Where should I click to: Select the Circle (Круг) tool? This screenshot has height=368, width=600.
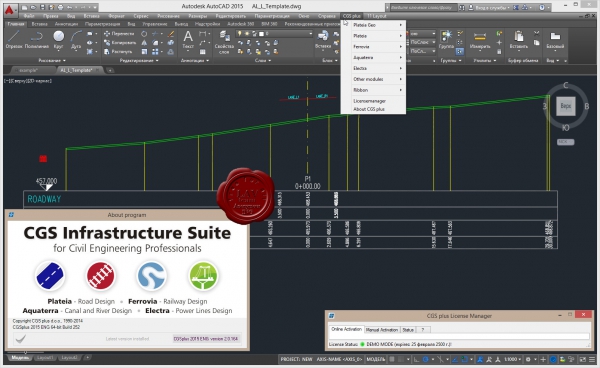[x=58, y=40]
